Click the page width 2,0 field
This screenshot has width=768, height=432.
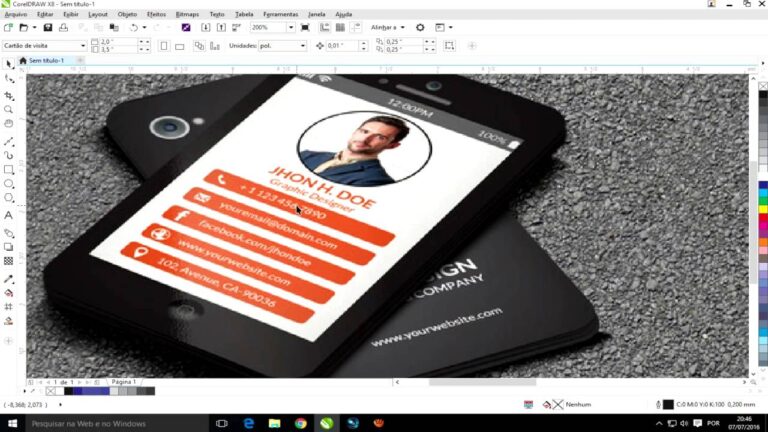coord(118,42)
